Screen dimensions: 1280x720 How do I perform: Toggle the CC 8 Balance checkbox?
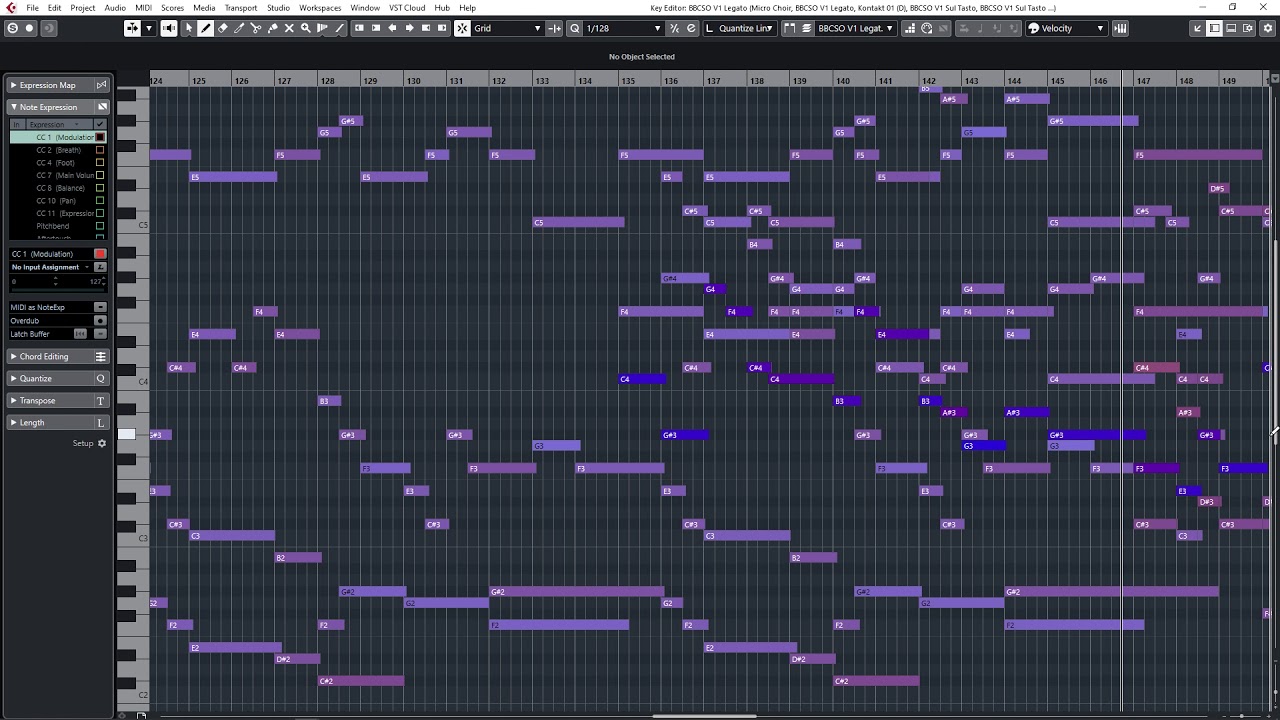pos(100,188)
